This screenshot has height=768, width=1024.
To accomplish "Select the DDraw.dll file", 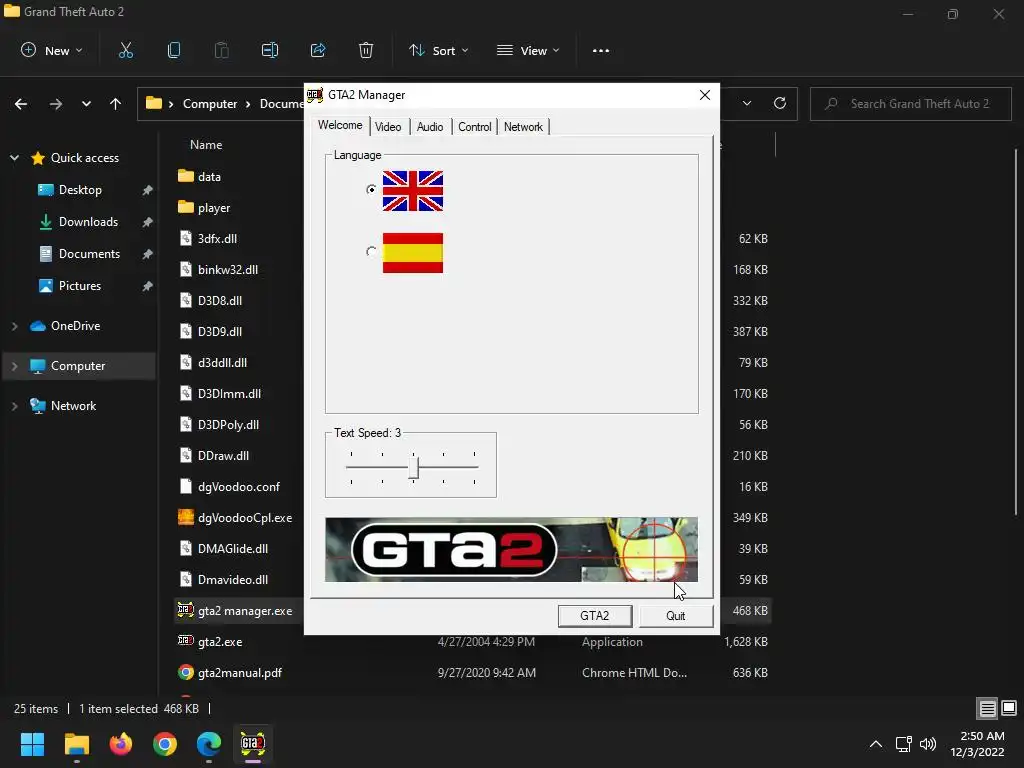I will pos(223,456).
